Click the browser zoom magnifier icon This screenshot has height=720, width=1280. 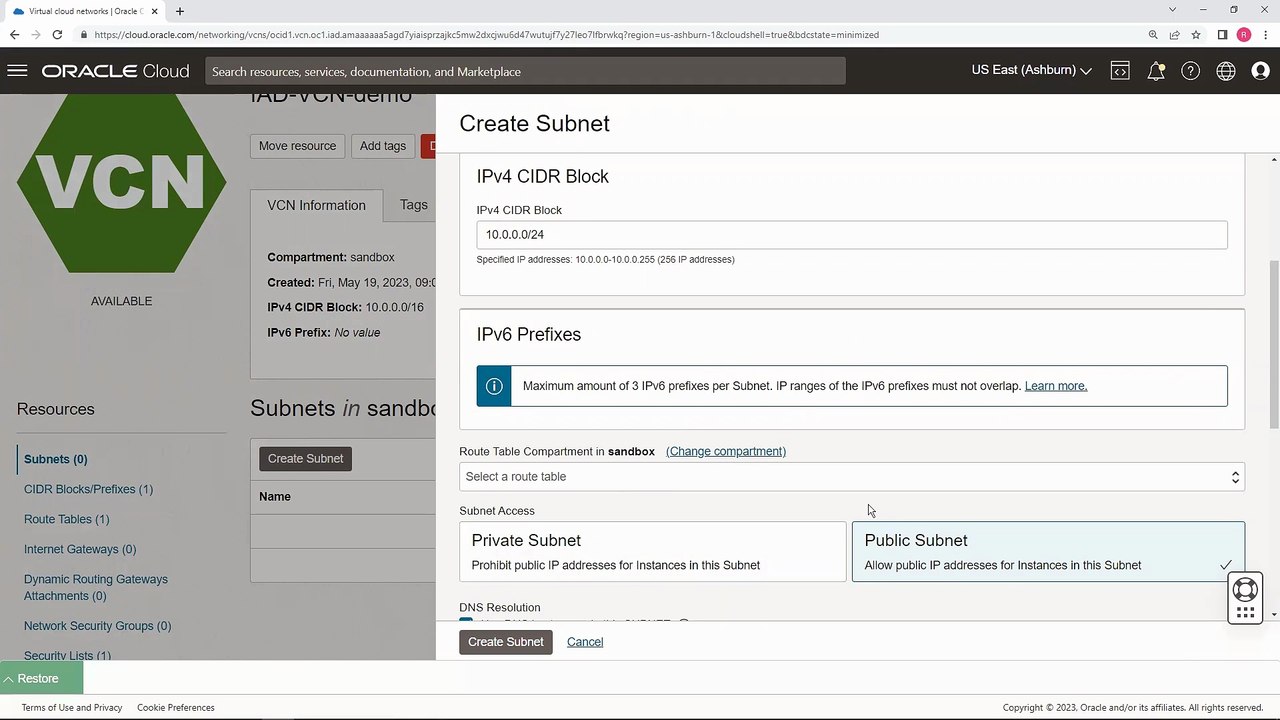1153,34
